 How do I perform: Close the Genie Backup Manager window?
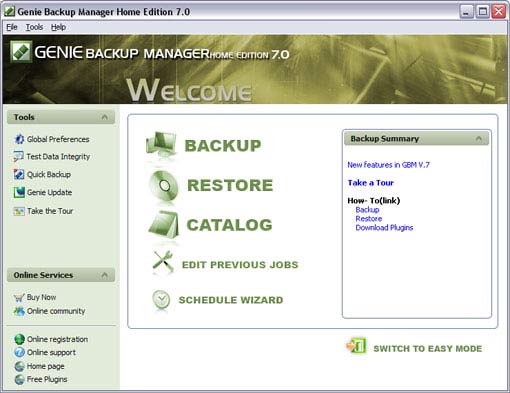point(499,12)
